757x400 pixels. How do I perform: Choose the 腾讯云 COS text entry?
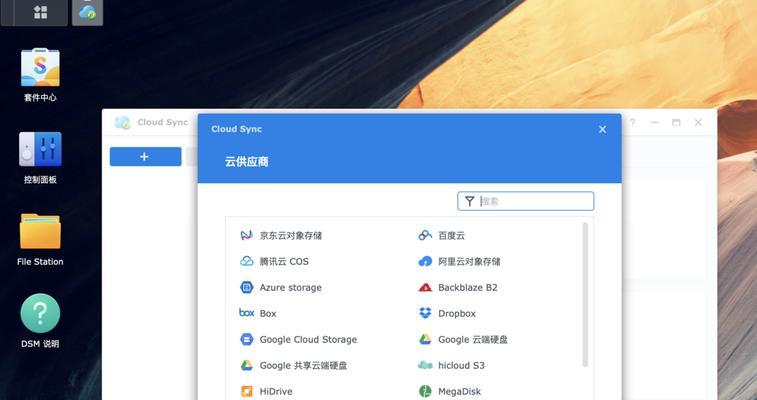pyautogui.click(x=284, y=262)
